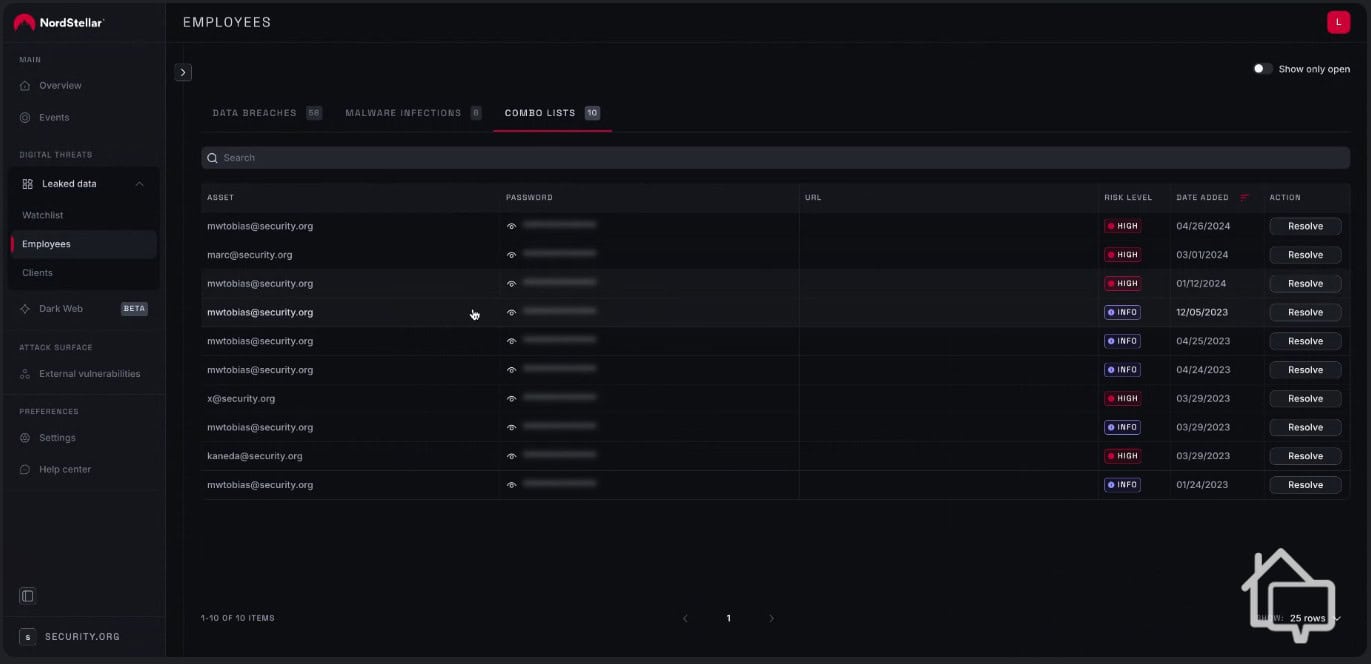Open the Events page icon
The width and height of the screenshot is (1371, 664).
(x=26, y=118)
